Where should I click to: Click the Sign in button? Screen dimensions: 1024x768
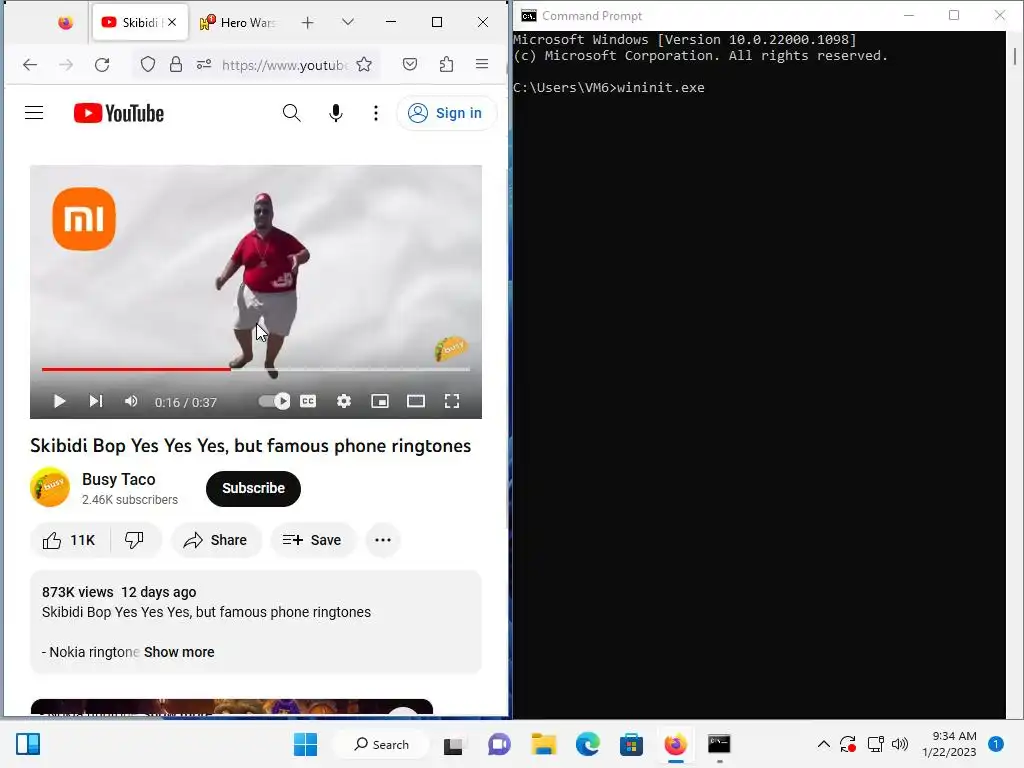[x=445, y=113]
